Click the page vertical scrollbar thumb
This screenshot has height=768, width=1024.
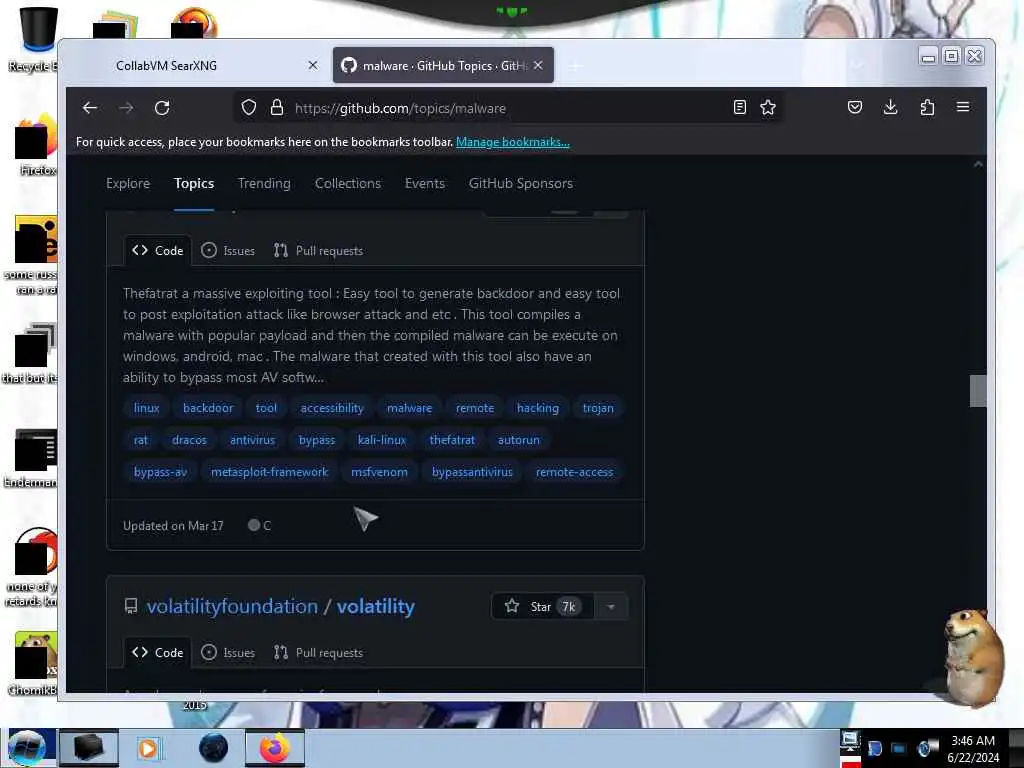978,391
